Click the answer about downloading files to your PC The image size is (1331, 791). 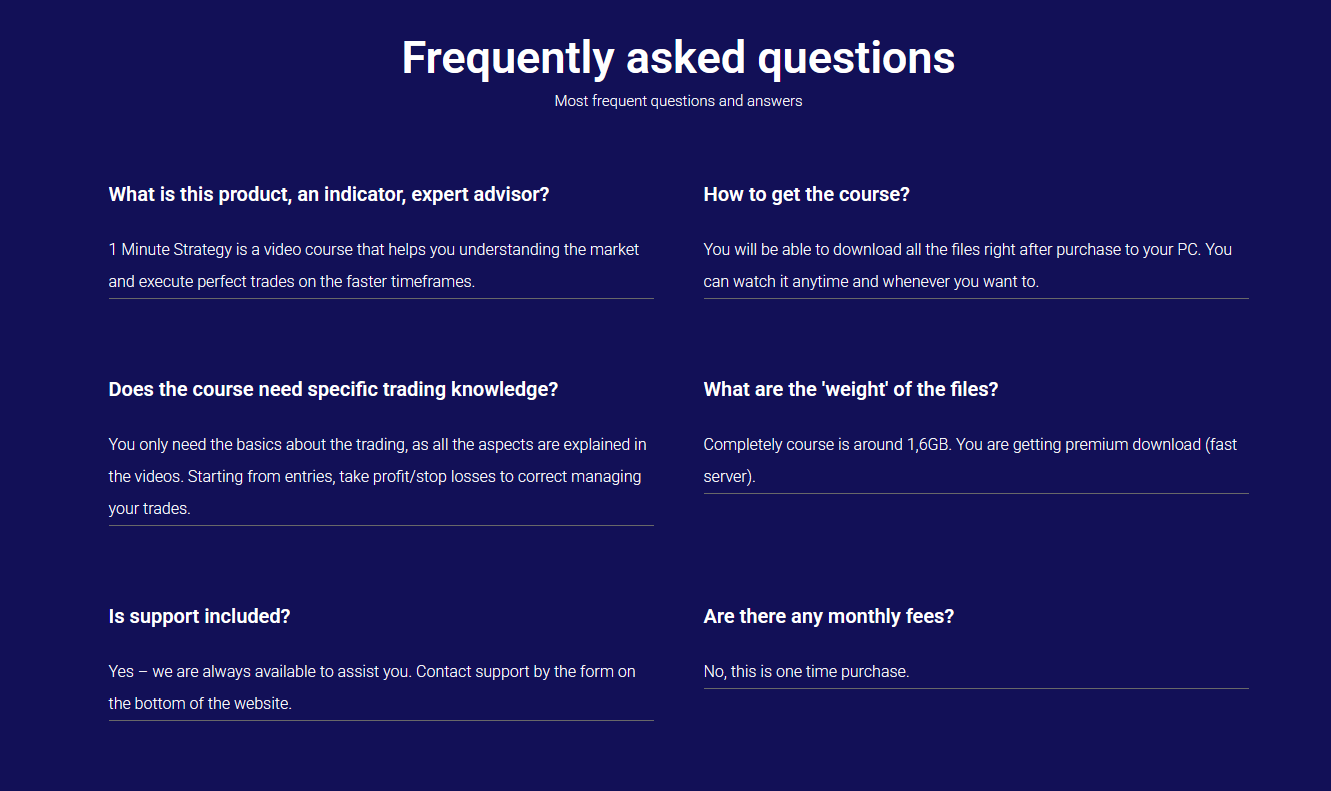click(x=967, y=265)
